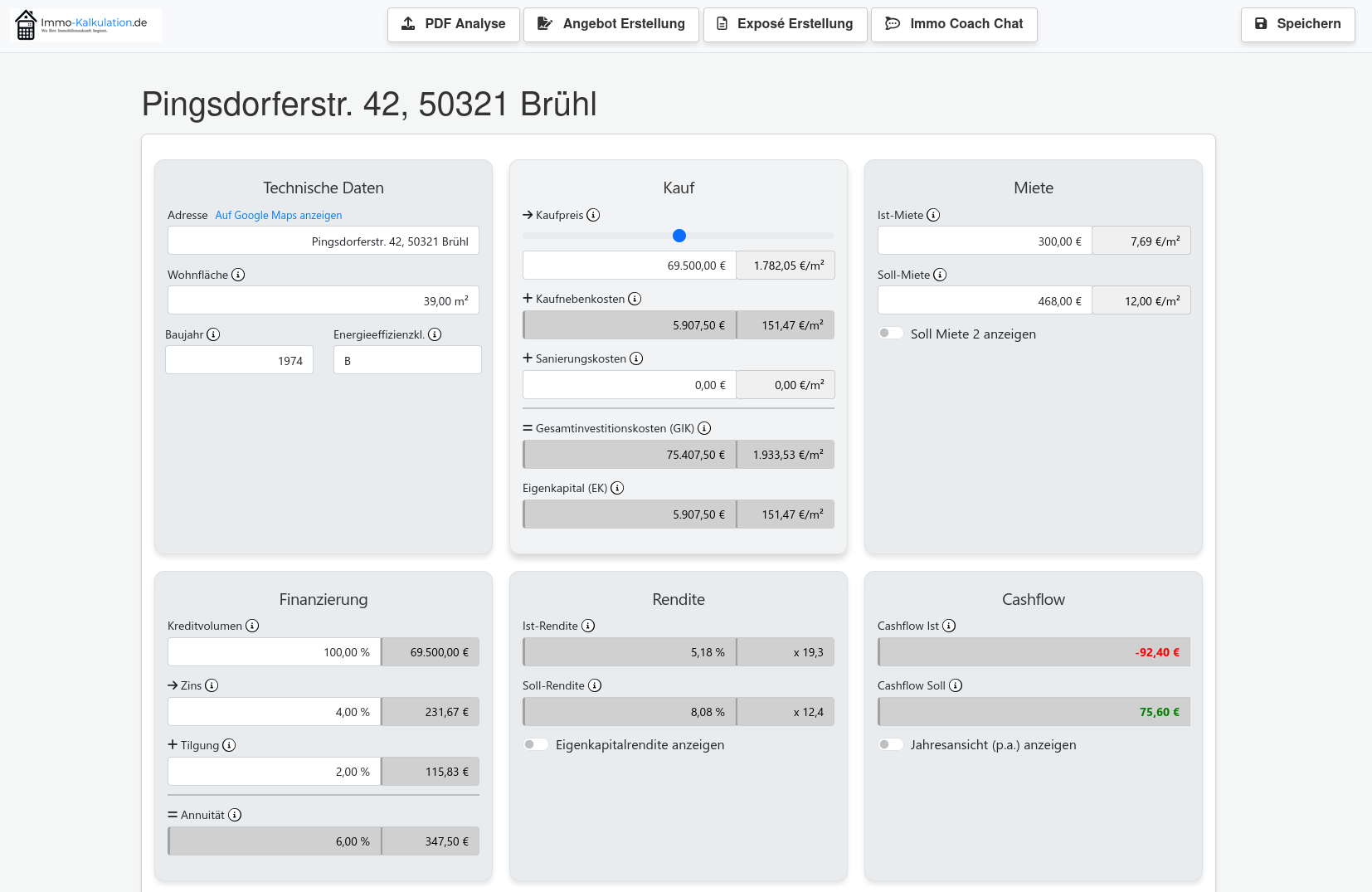Image resolution: width=1372 pixels, height=892 pixels.
Task: Click the Ist-Rendite 5,18 % value
Action: (x=630, y=652)
